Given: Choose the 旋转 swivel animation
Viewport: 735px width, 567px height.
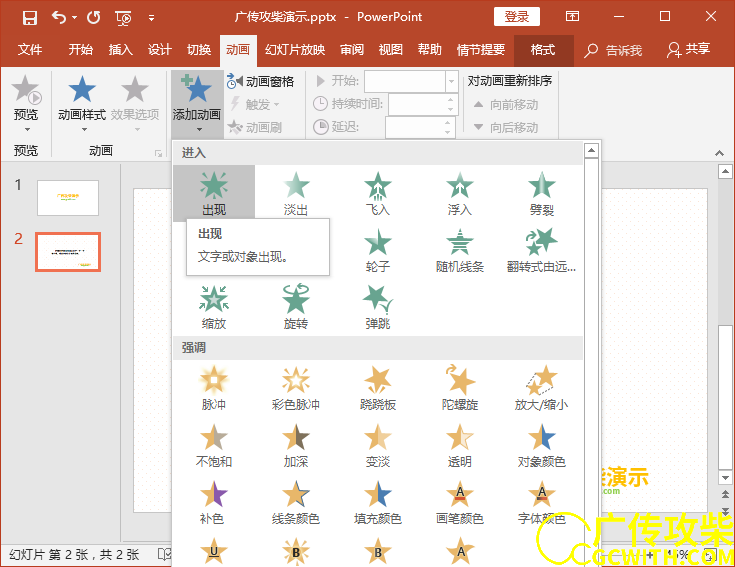Looking at the screenshot, I should 296,307.
